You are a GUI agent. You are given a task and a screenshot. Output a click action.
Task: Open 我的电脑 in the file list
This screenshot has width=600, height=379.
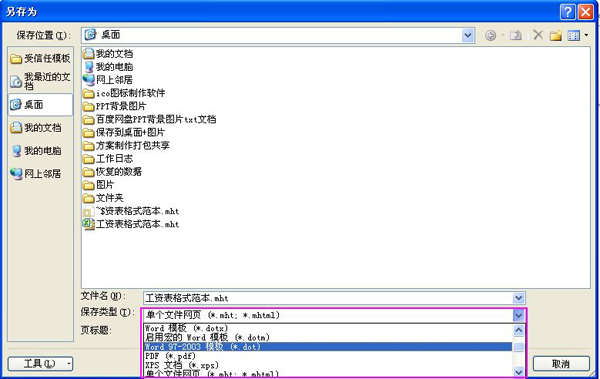108,67
